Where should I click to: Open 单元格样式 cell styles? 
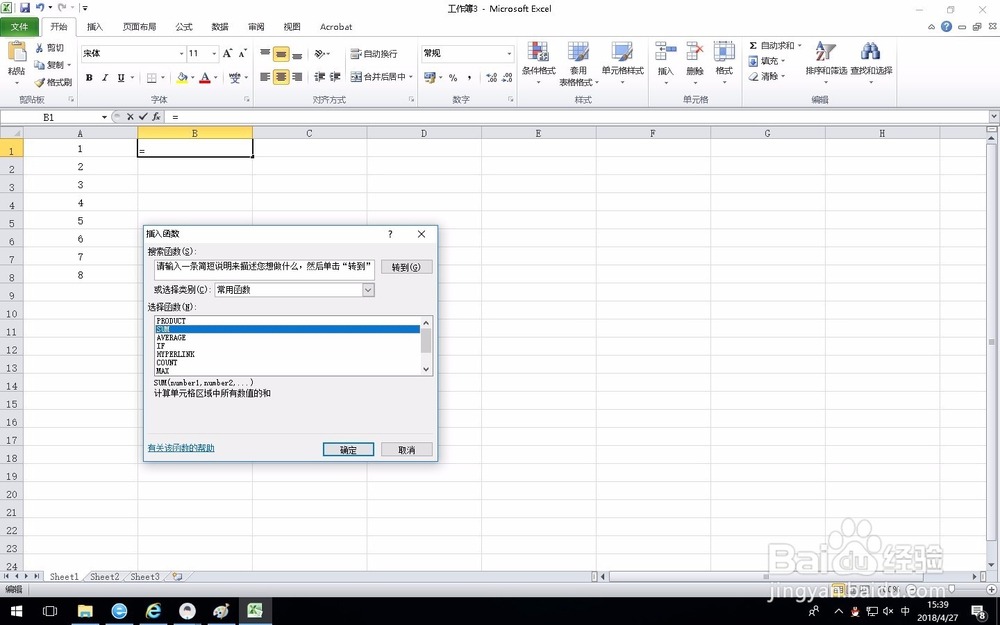(x=622, y=64)
